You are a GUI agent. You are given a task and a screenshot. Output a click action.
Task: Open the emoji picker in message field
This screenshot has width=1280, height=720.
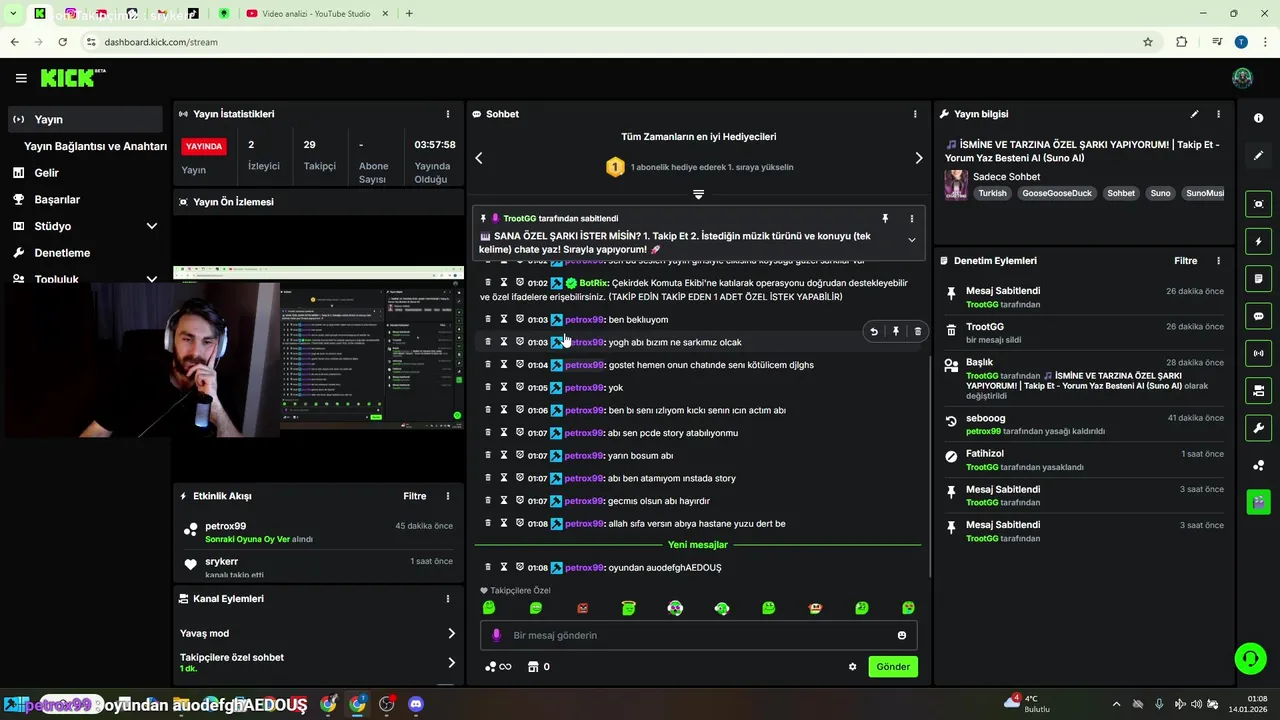pos(902,635)
